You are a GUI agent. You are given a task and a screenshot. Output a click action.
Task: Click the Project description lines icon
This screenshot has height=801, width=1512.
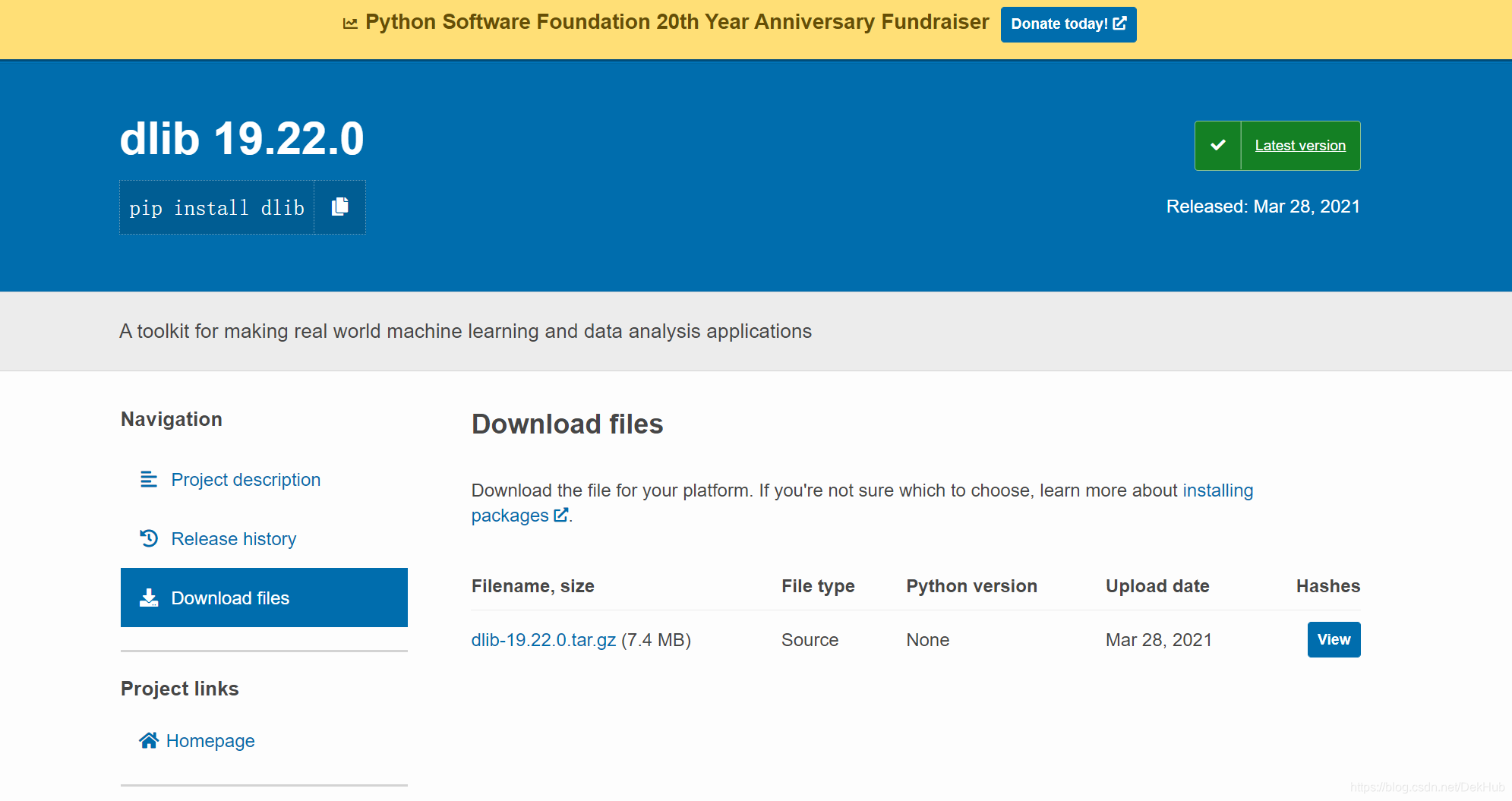tap(149, 479)
